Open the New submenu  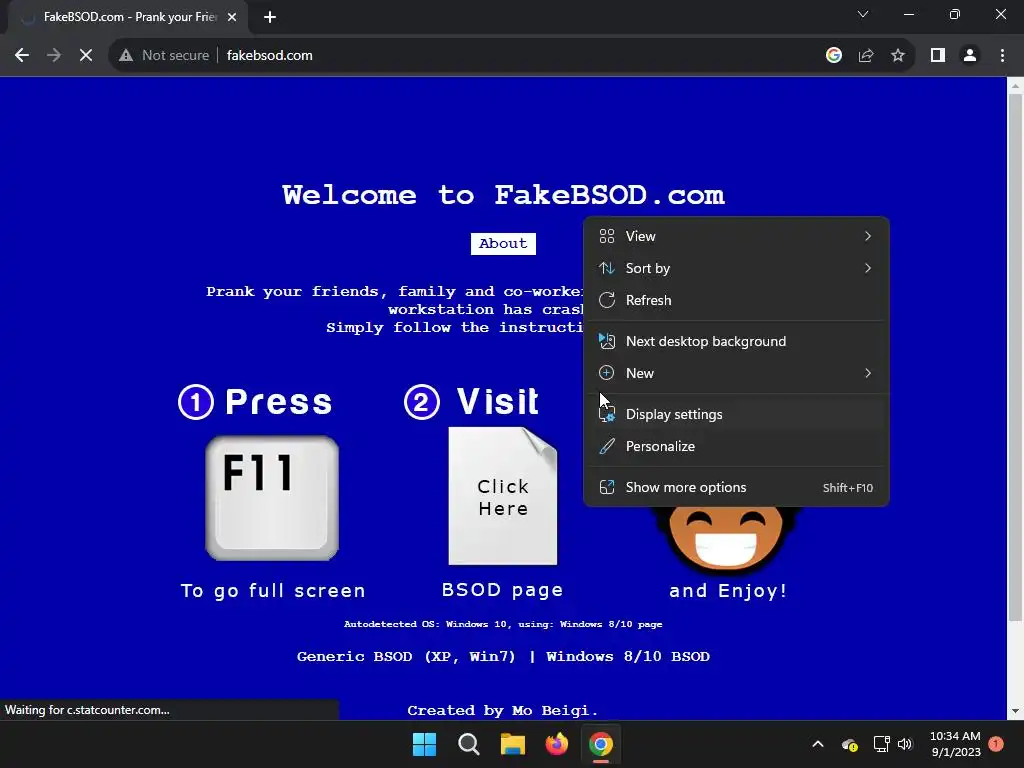pyautogui.click(x=736, y=374)
